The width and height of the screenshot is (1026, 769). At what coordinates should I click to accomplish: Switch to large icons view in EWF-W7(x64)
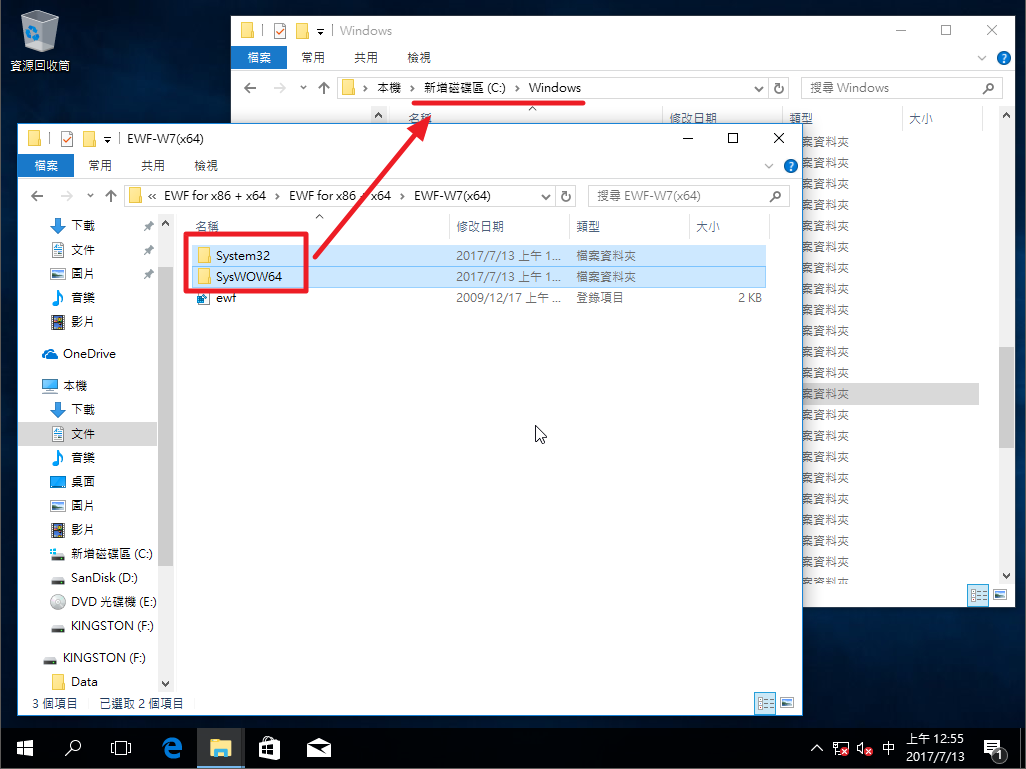tap(787, 704)
